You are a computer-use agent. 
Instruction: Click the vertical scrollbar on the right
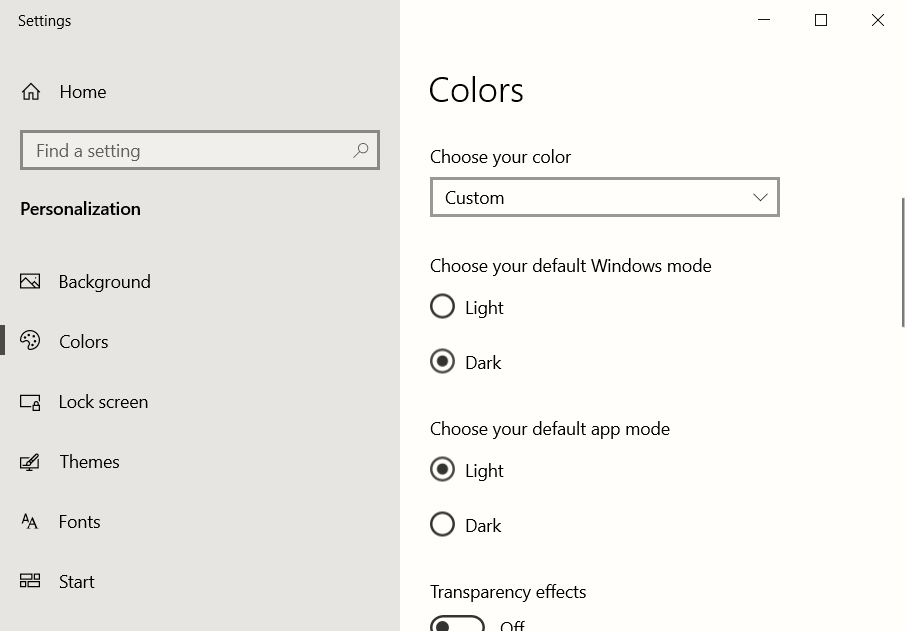coord(903,263)
